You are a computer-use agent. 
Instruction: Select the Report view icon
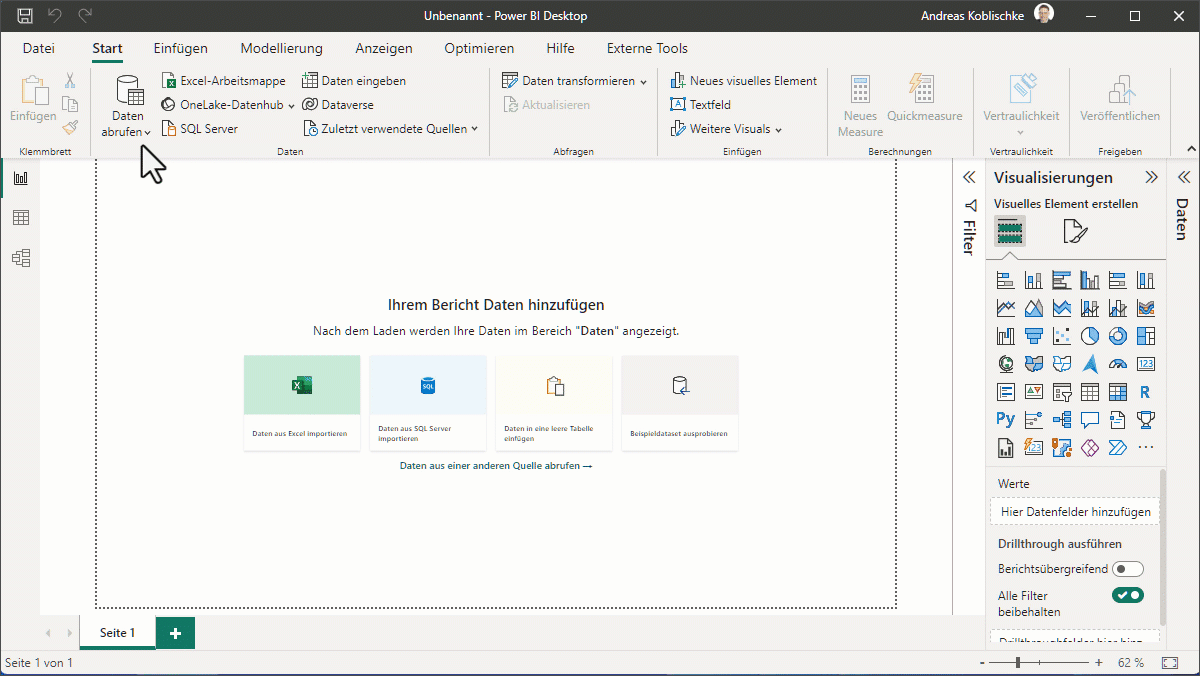[x=21, y=178]
